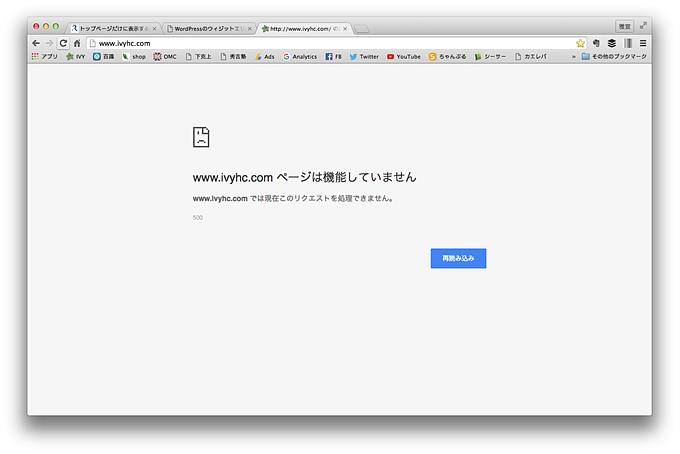Image resolution: width=680 pixels, height=454 pixels.
Task: Click the address bar showing www.ivyhc.com
Action: (330, 43)
